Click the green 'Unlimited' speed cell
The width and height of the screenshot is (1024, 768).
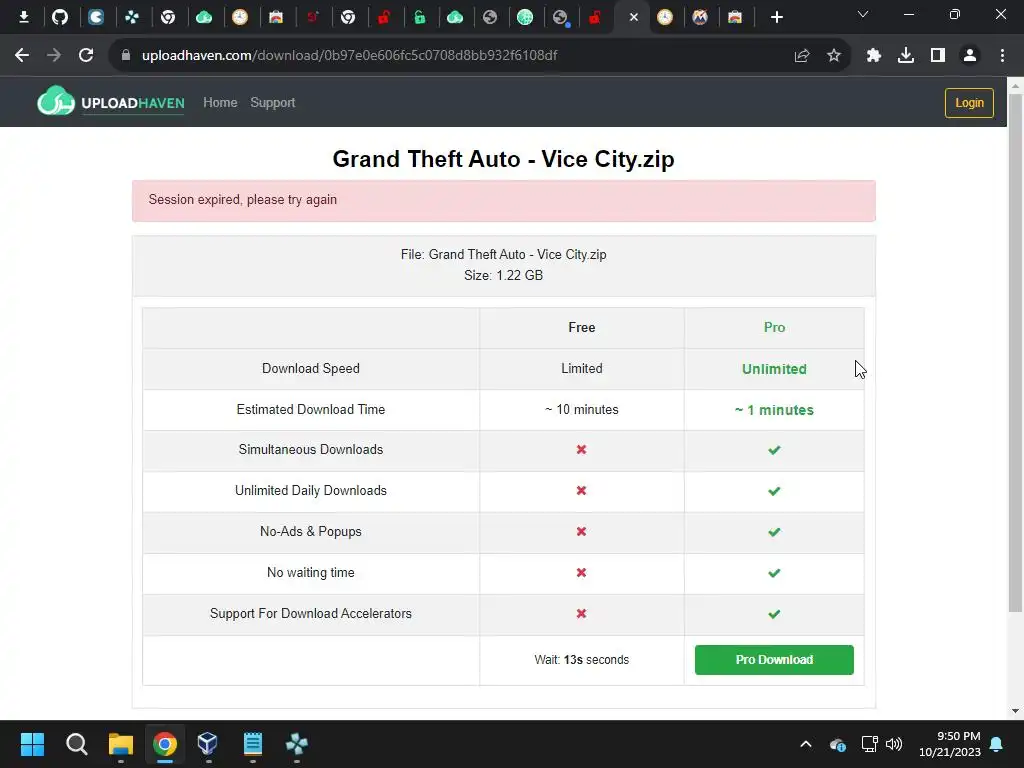774,369
